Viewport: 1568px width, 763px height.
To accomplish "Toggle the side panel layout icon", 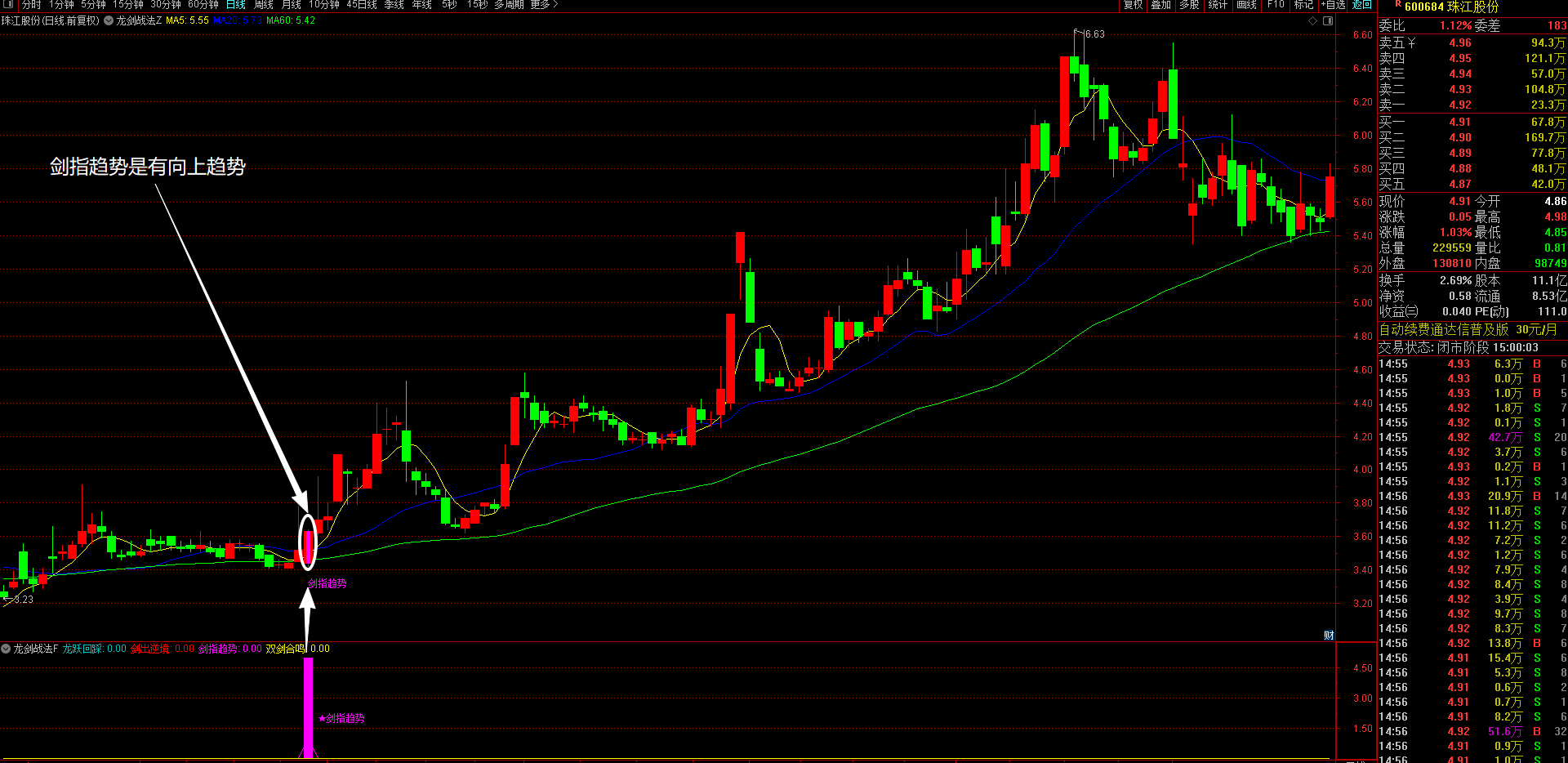I will coord(1328,20).
